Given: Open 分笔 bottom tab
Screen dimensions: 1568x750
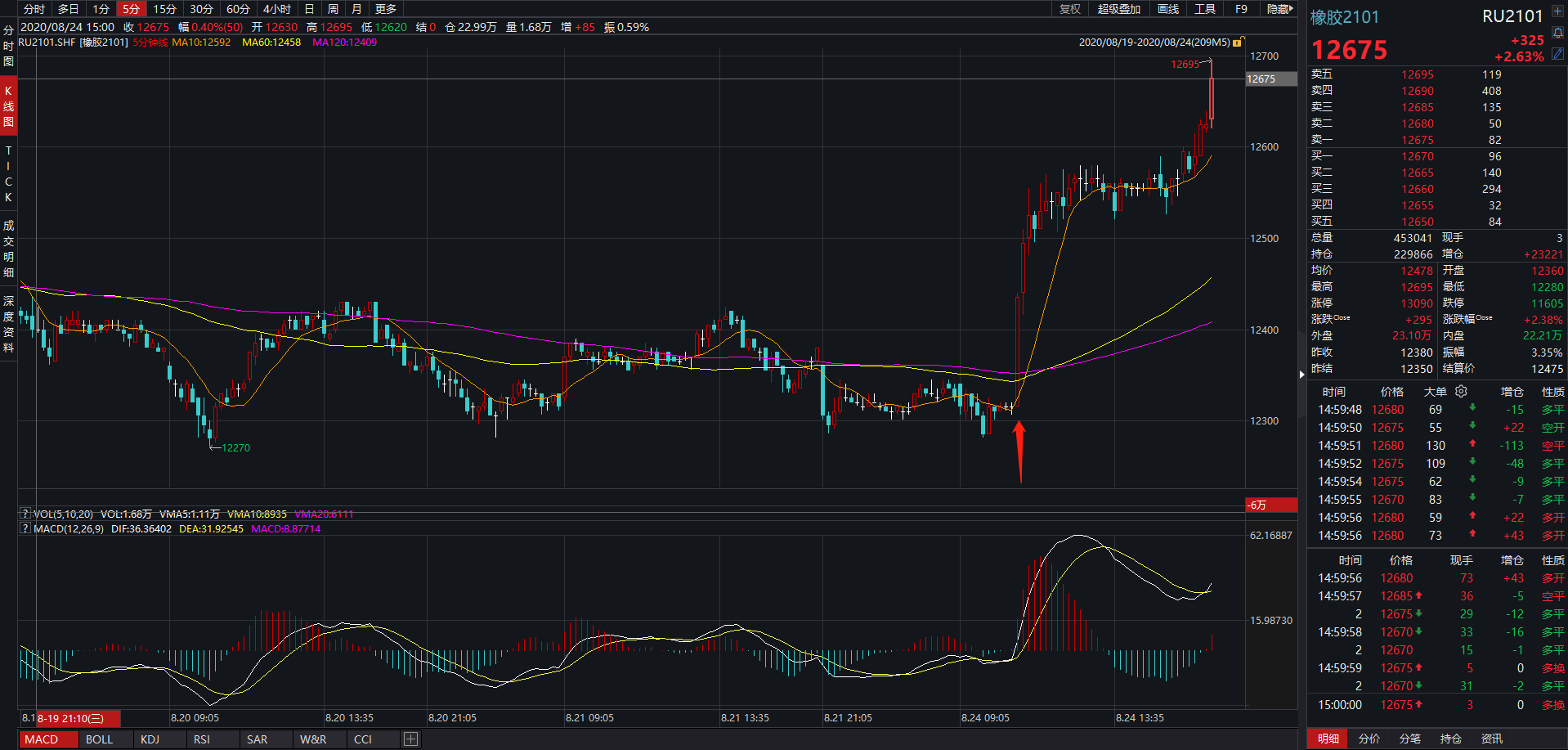Looking at the screenshot, I should (1410, 739).
